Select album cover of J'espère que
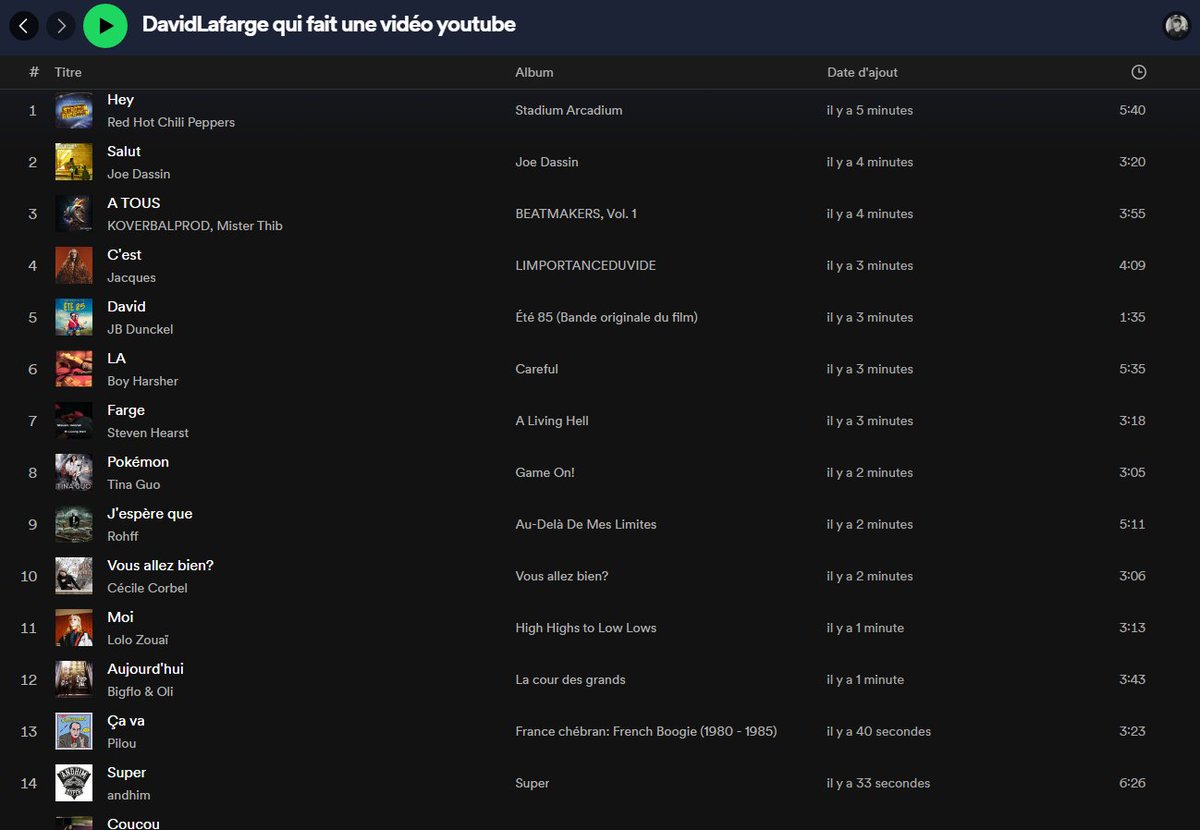The width and height of the screenshot is (1200, 830). (x=74, y=524)
